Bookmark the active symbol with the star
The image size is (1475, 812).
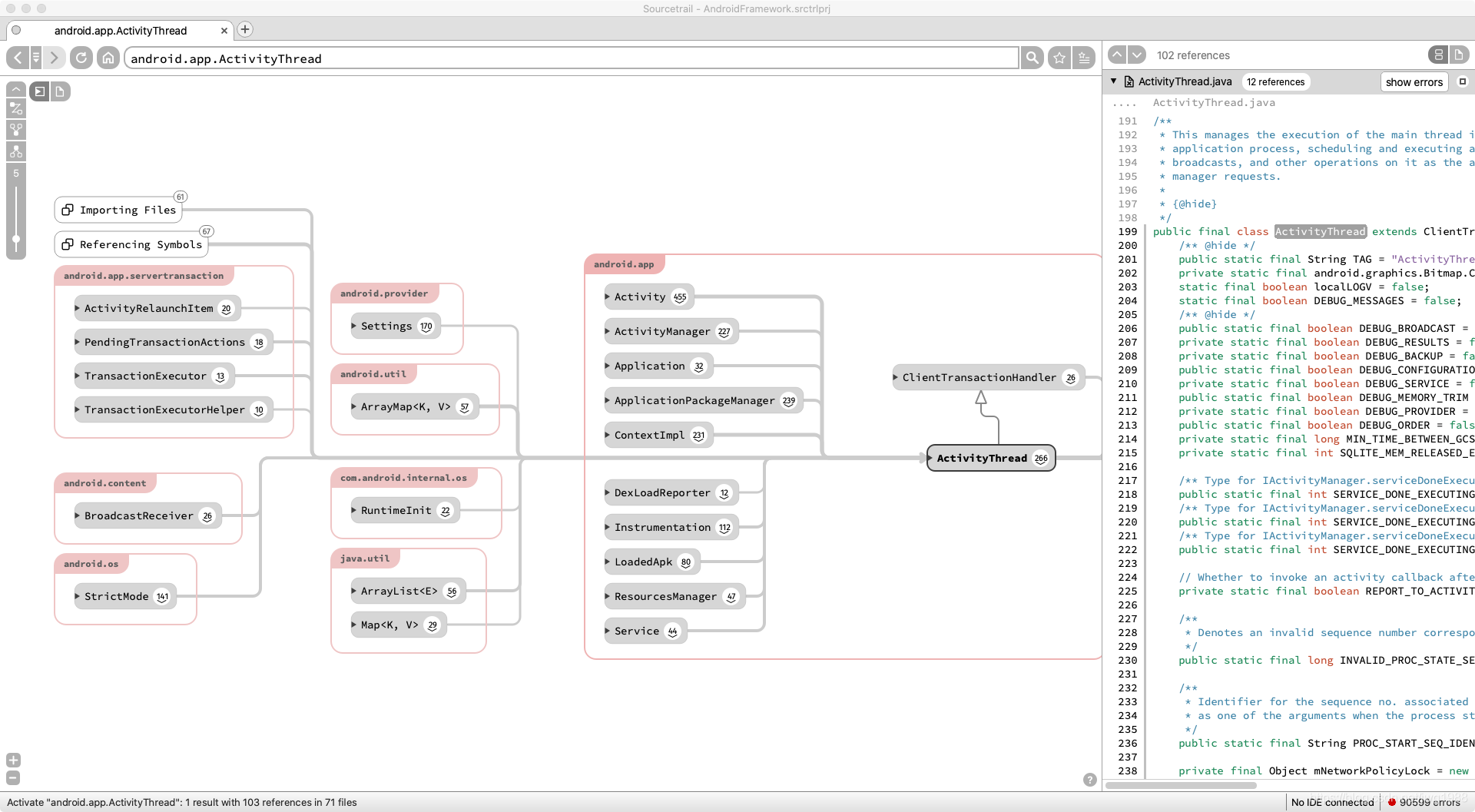1059,58
